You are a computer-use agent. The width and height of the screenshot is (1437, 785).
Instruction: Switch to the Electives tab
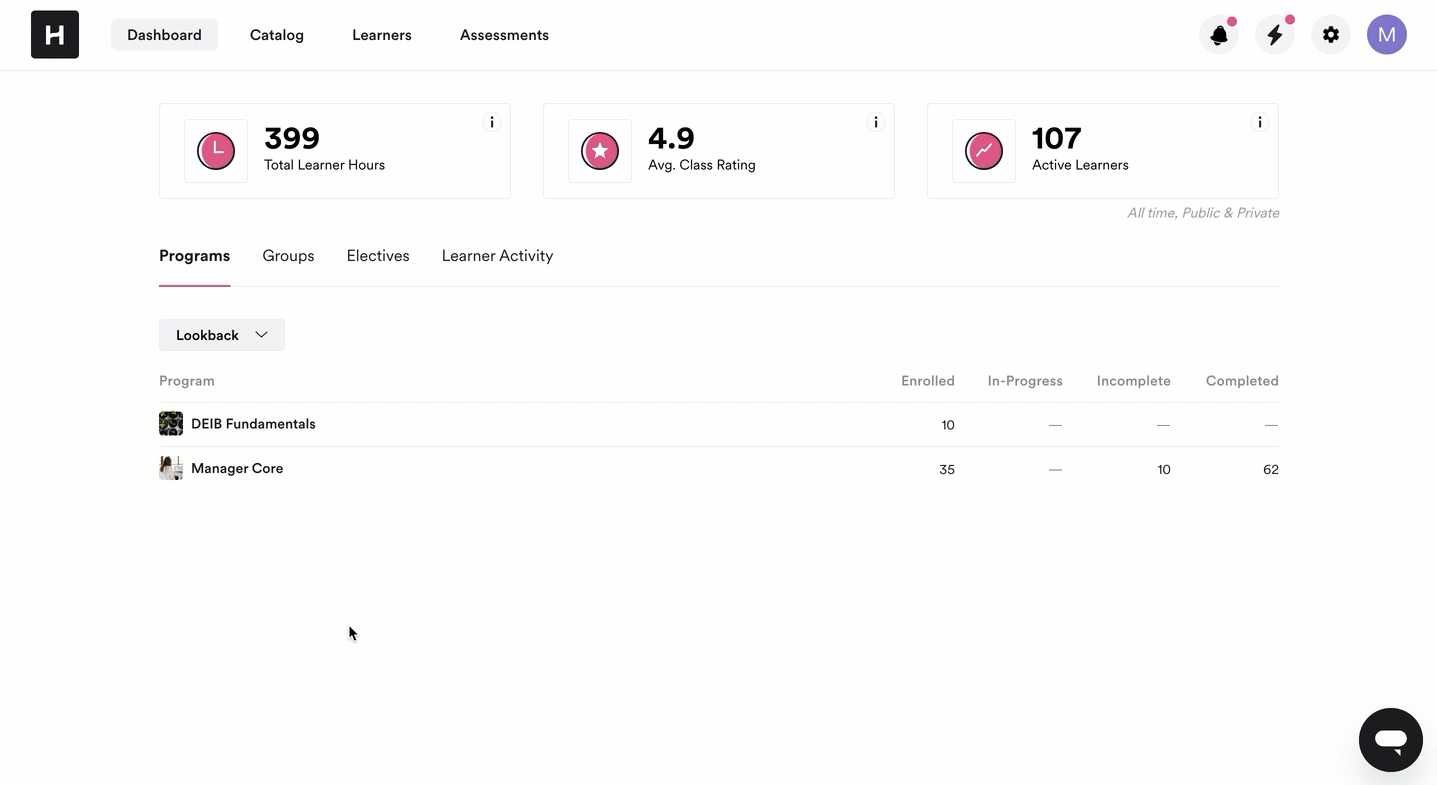(378, 256)
